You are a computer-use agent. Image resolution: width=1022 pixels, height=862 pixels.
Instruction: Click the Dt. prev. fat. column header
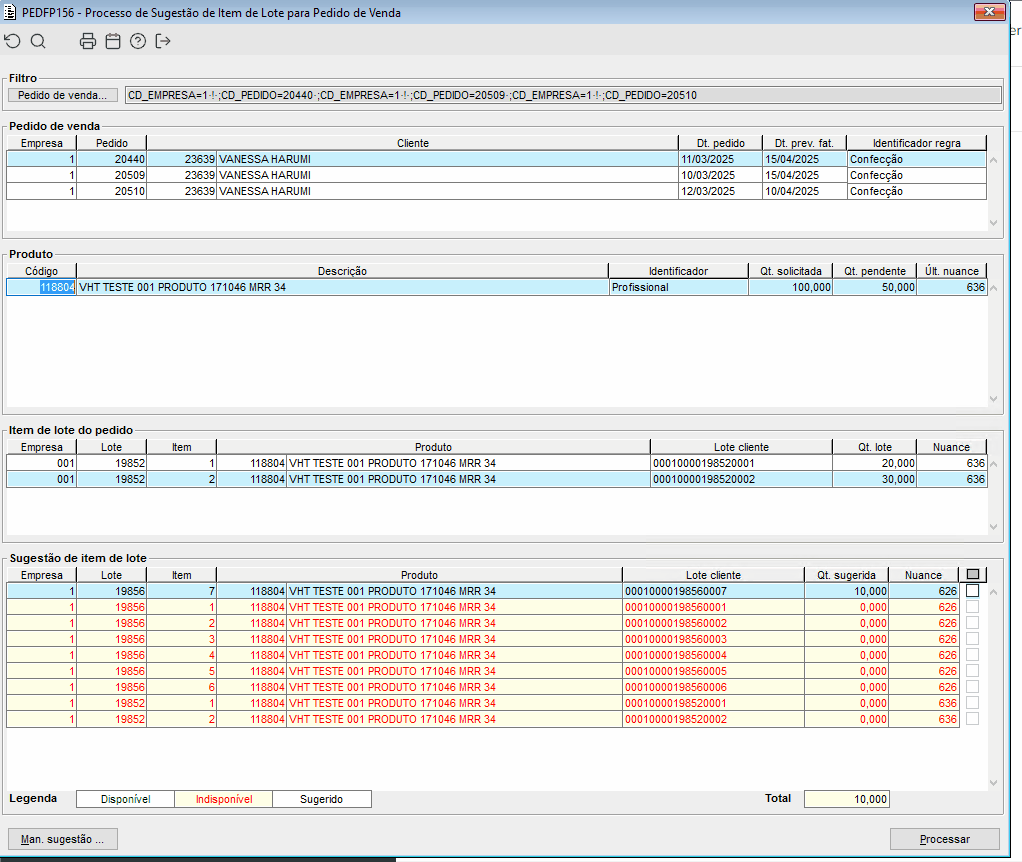click(804, 143)
